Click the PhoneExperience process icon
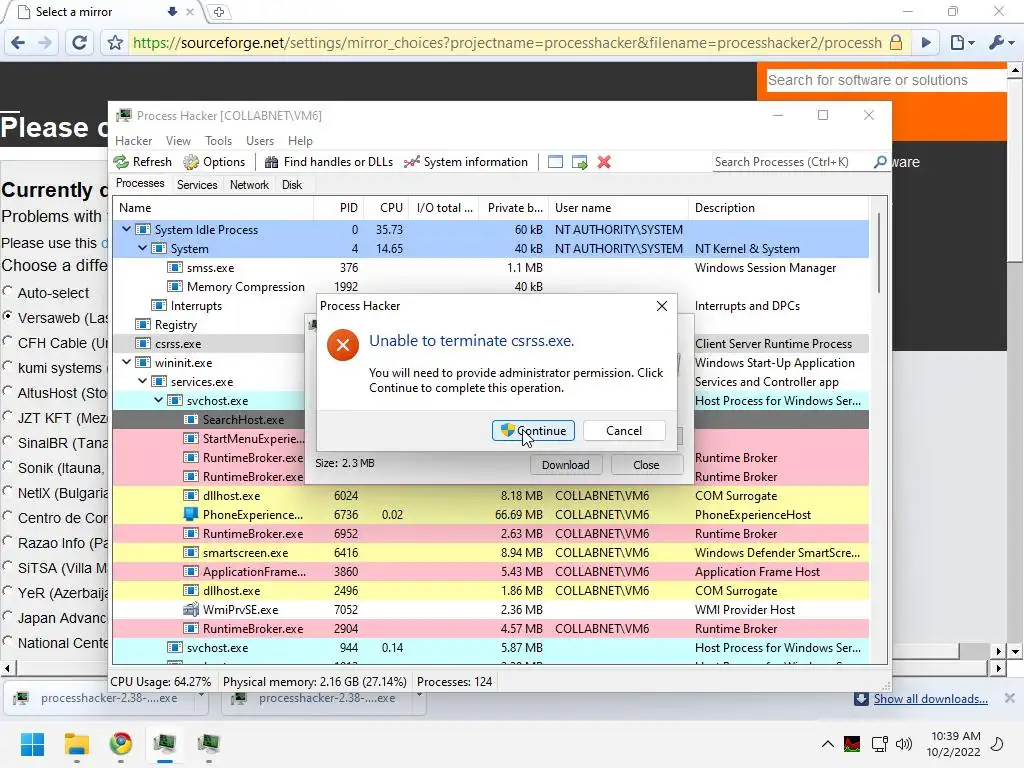Screen dimensions: 1024x768 click(x=191, y=515)
